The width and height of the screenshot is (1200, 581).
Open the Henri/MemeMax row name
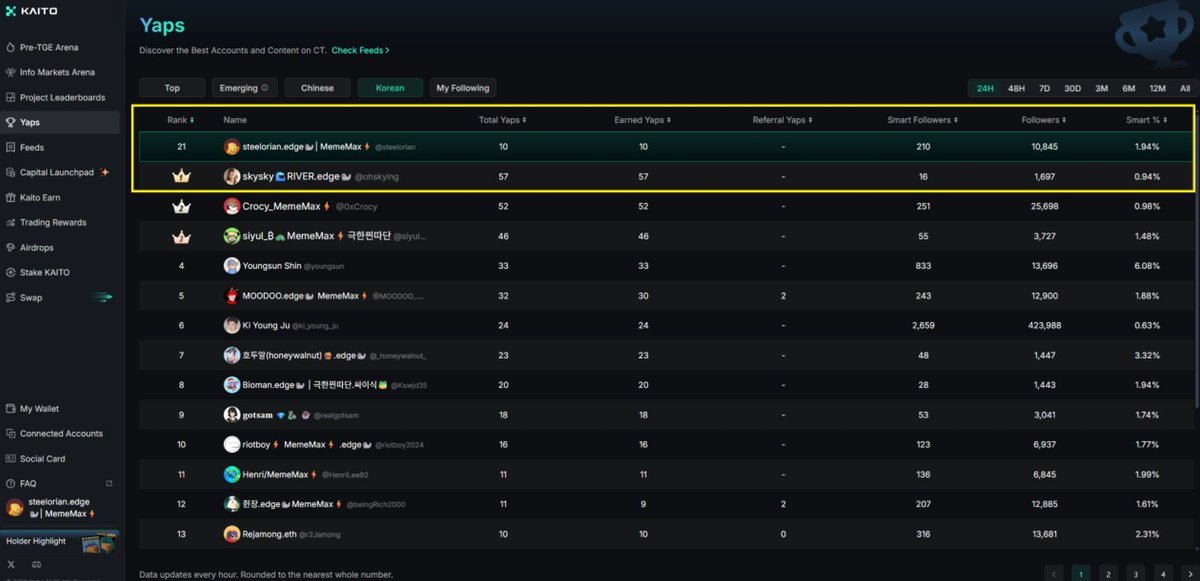click(279, 474)
